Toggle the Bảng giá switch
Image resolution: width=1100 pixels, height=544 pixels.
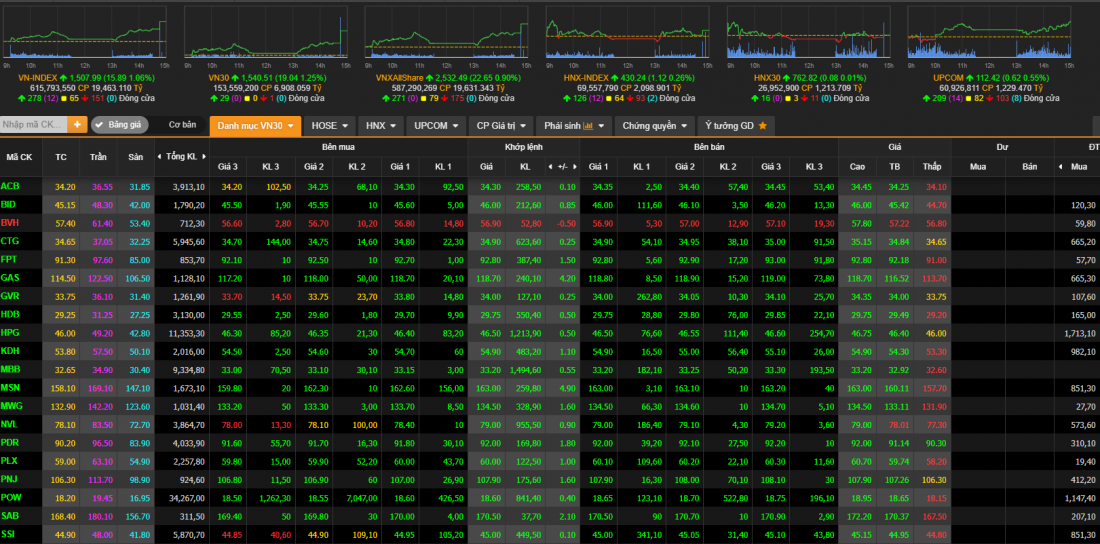(119, 125)
